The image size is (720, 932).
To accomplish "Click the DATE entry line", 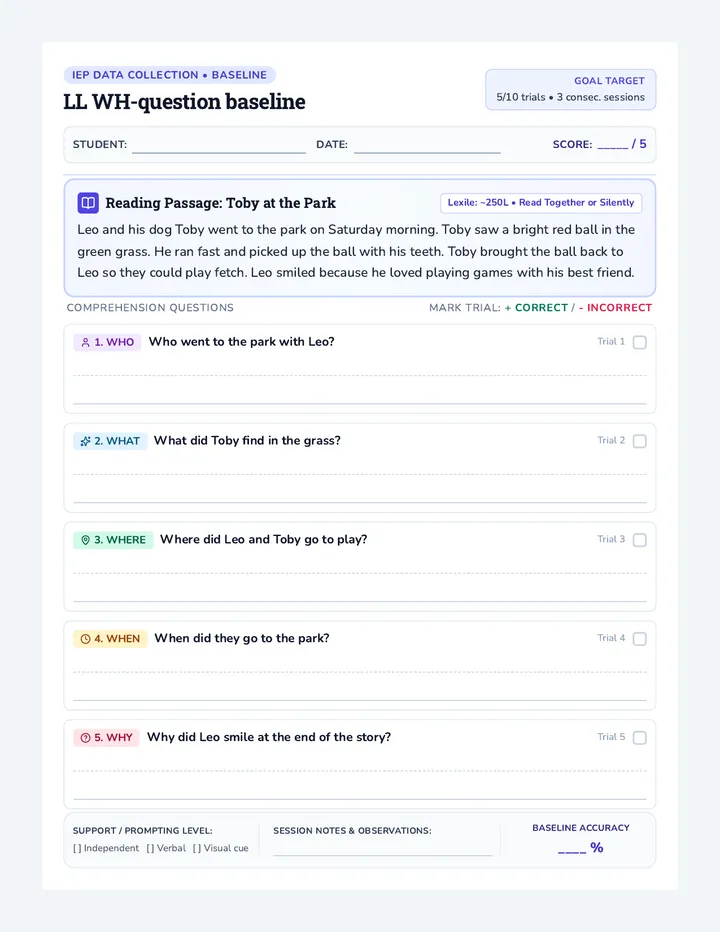I will [x=427, y=146].
